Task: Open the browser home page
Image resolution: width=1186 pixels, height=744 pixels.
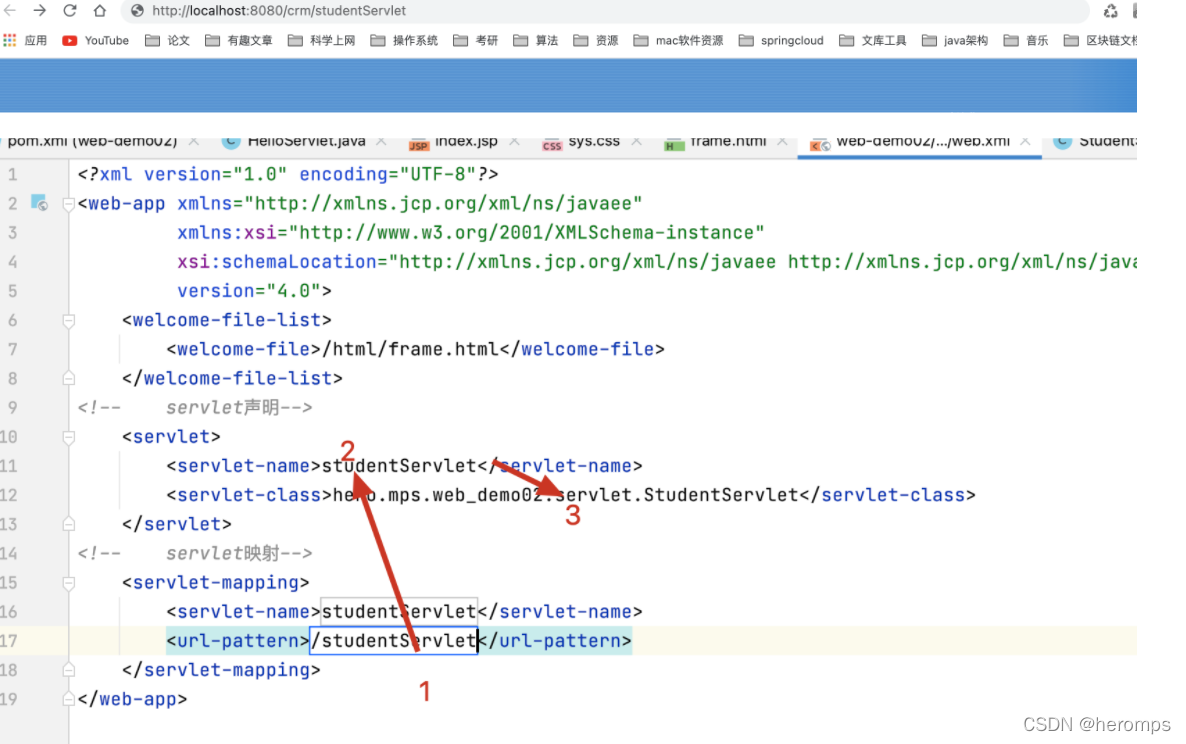Action: [100, 11]
